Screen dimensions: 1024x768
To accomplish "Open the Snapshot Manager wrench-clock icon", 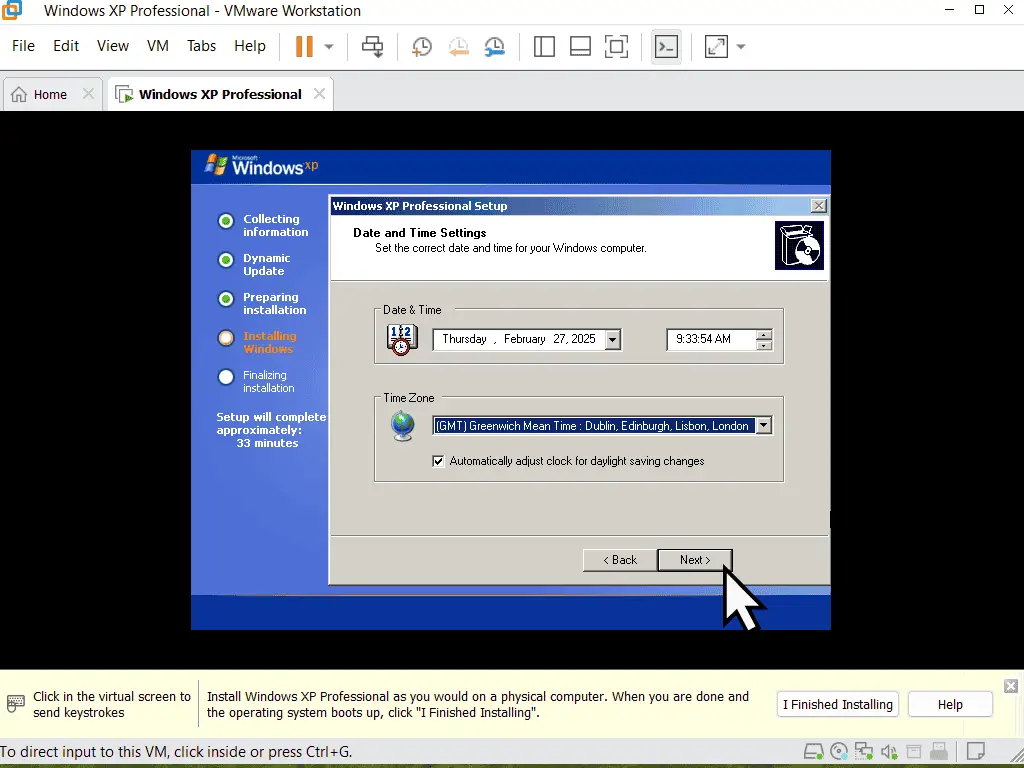I will click(x=494, y=46).
